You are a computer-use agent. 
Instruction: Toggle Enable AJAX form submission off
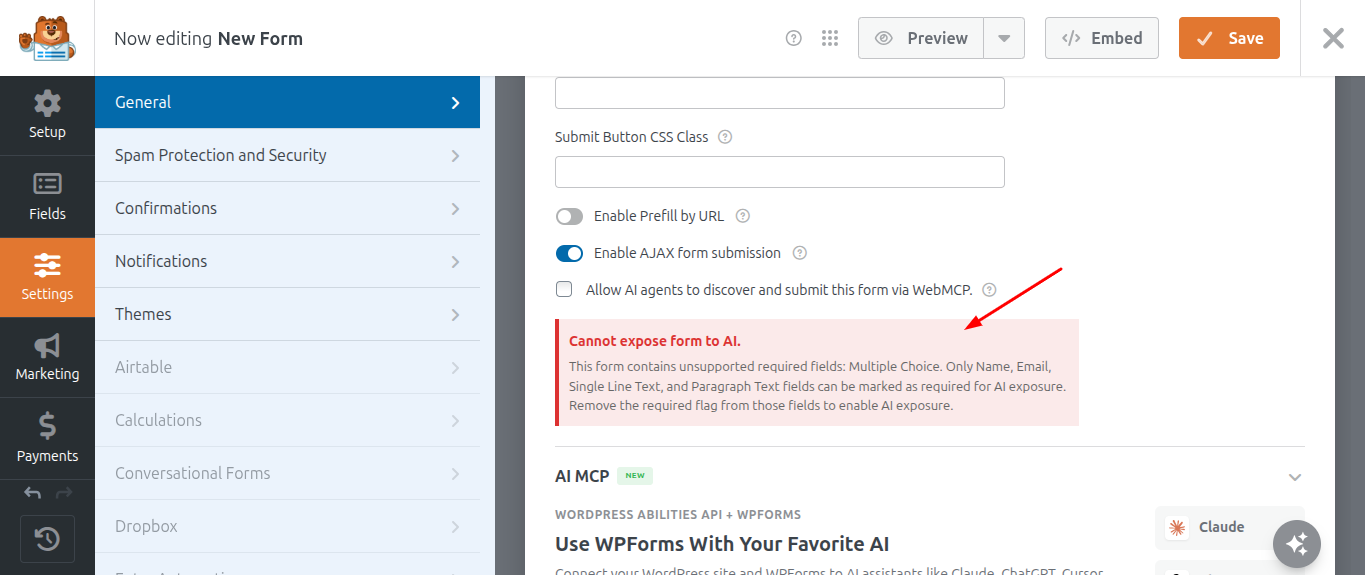click(x=569, y=253)
